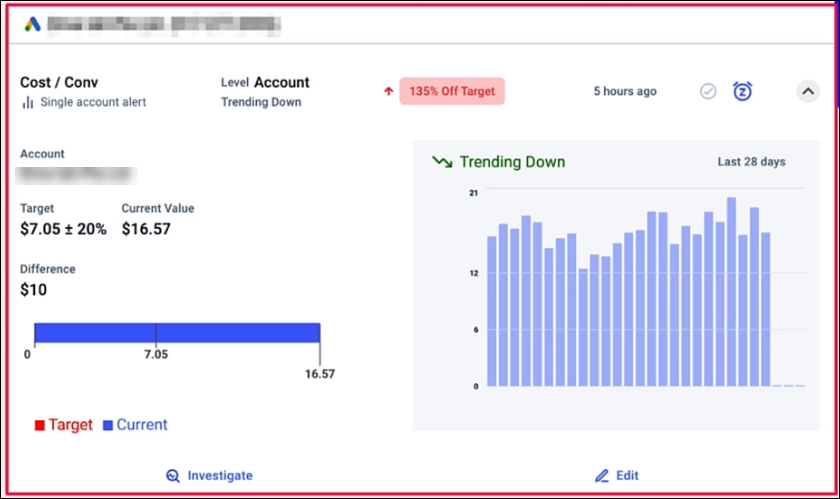Click the 7.05 target marker on the bar

click(156, 354)
